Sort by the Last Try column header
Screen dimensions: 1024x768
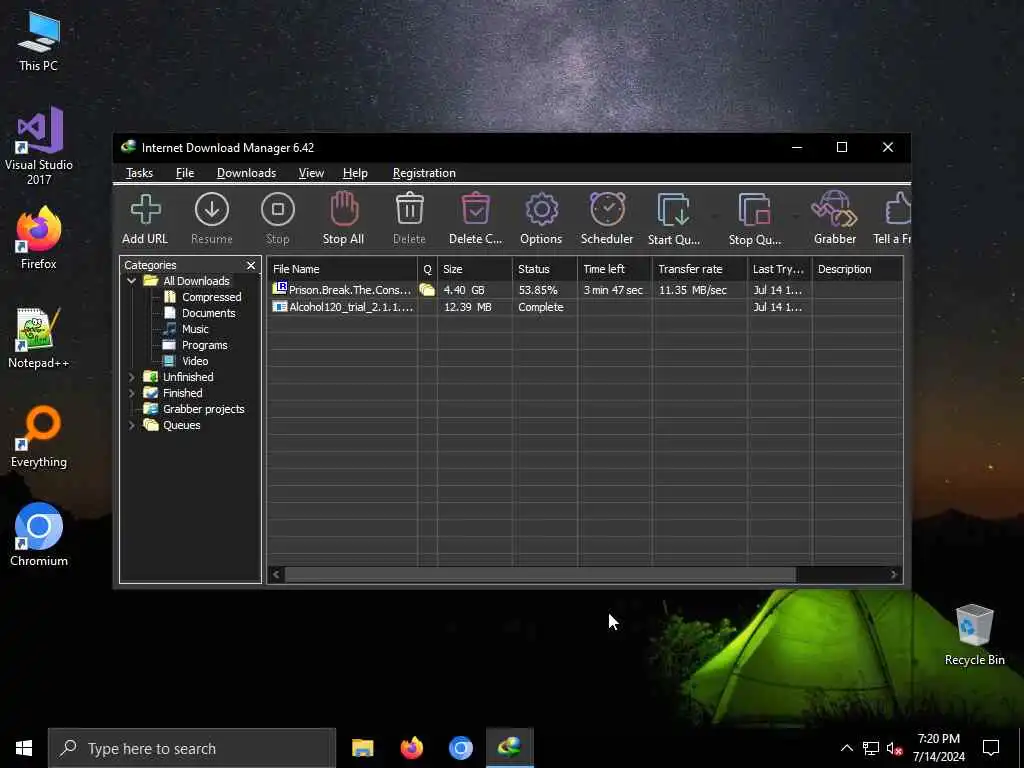pos(780,269)
